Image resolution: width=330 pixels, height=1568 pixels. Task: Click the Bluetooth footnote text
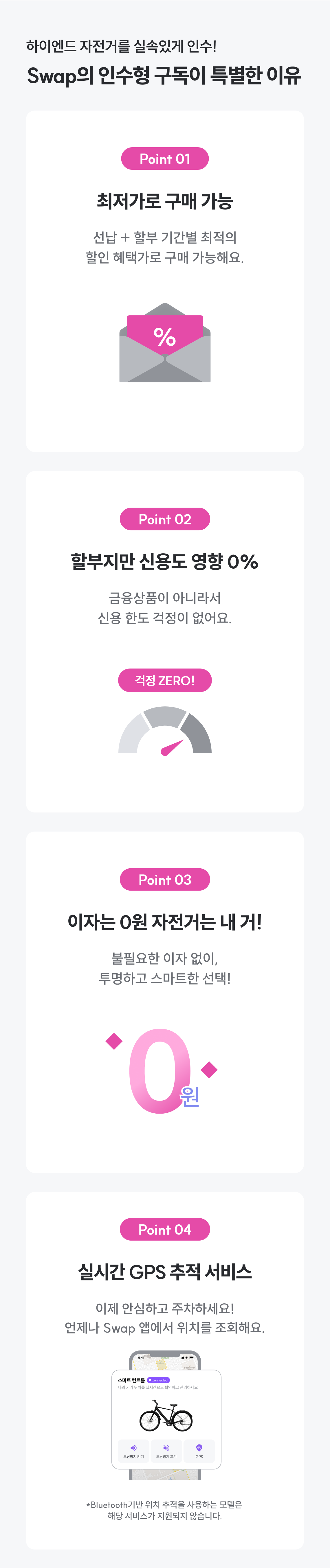(x=164, y=1510)
